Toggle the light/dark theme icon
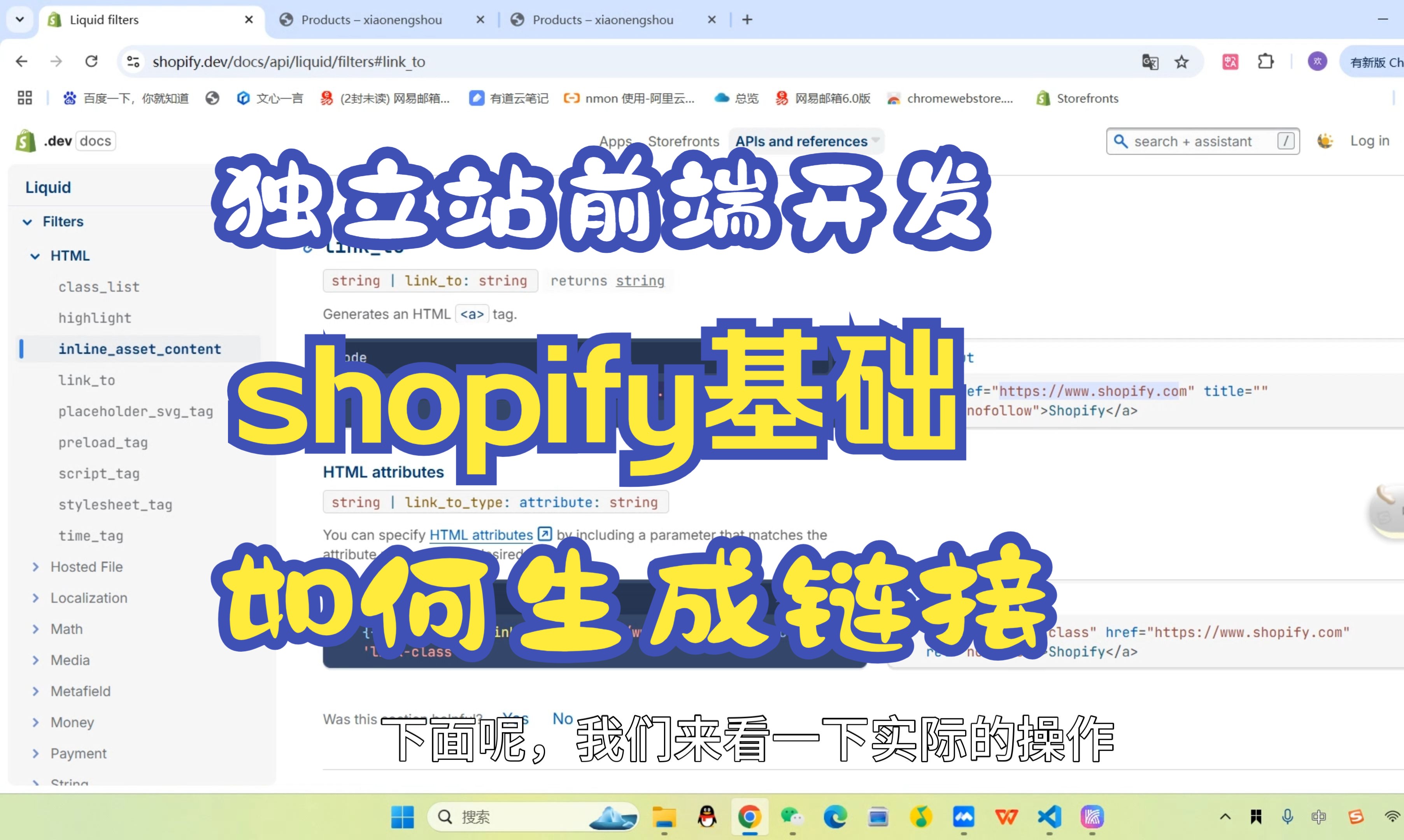Viewport: 1404px width, 840px height. 1325,141
